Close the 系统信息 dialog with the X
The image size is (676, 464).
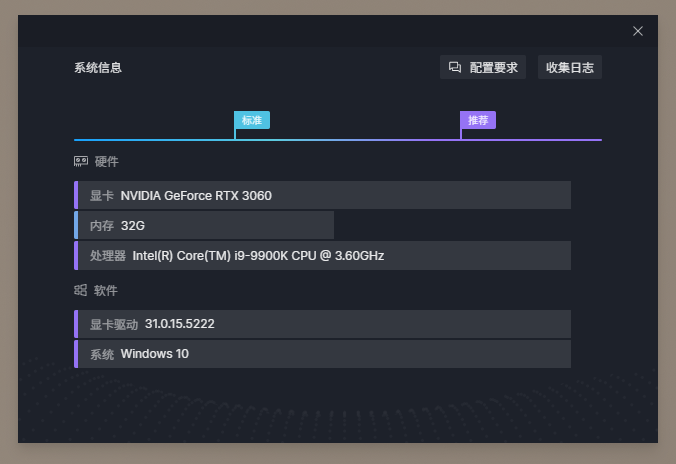coord(638,31)
